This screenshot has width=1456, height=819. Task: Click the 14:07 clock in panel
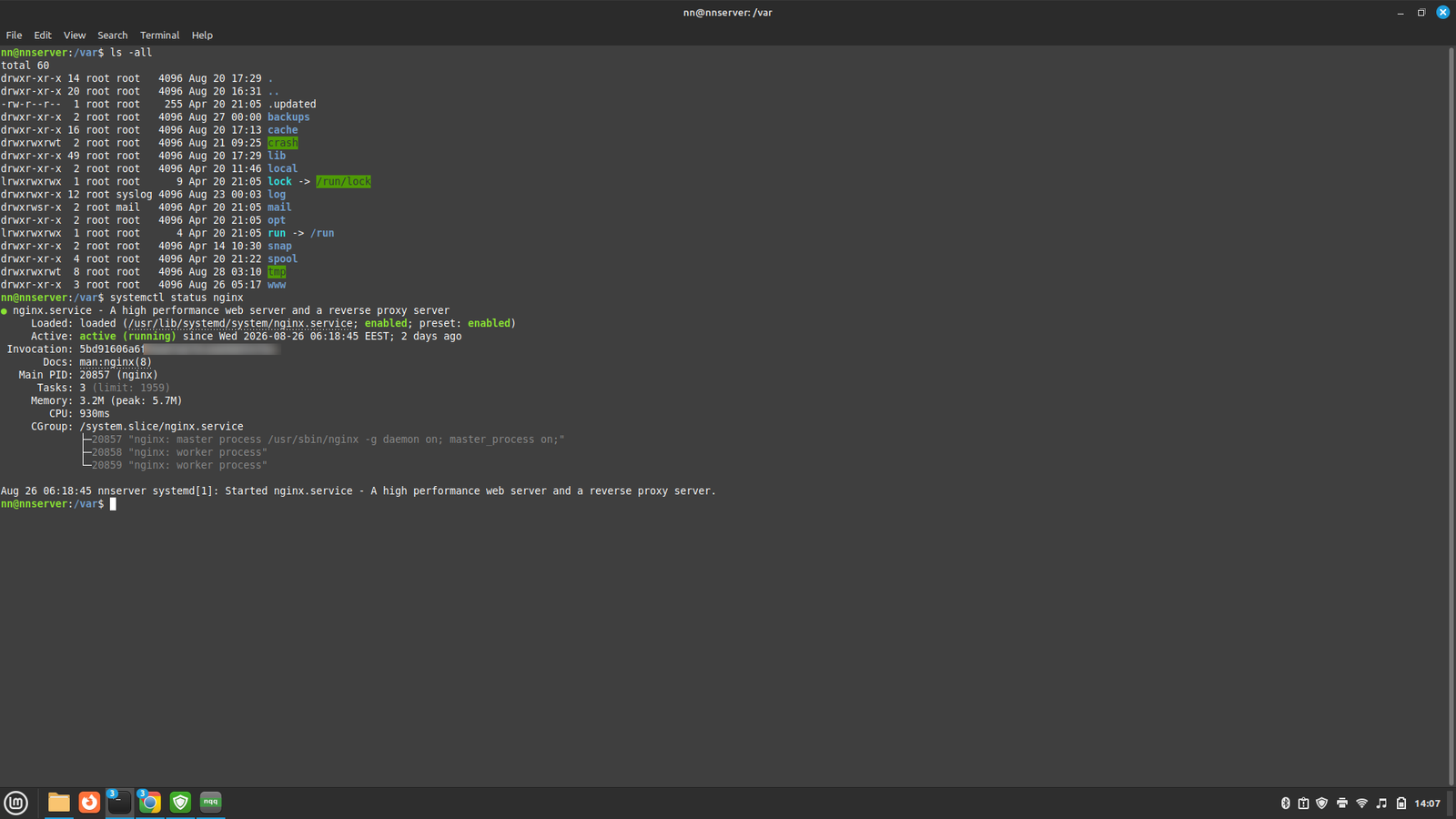pyautogui.click(x=1427, y=803)
